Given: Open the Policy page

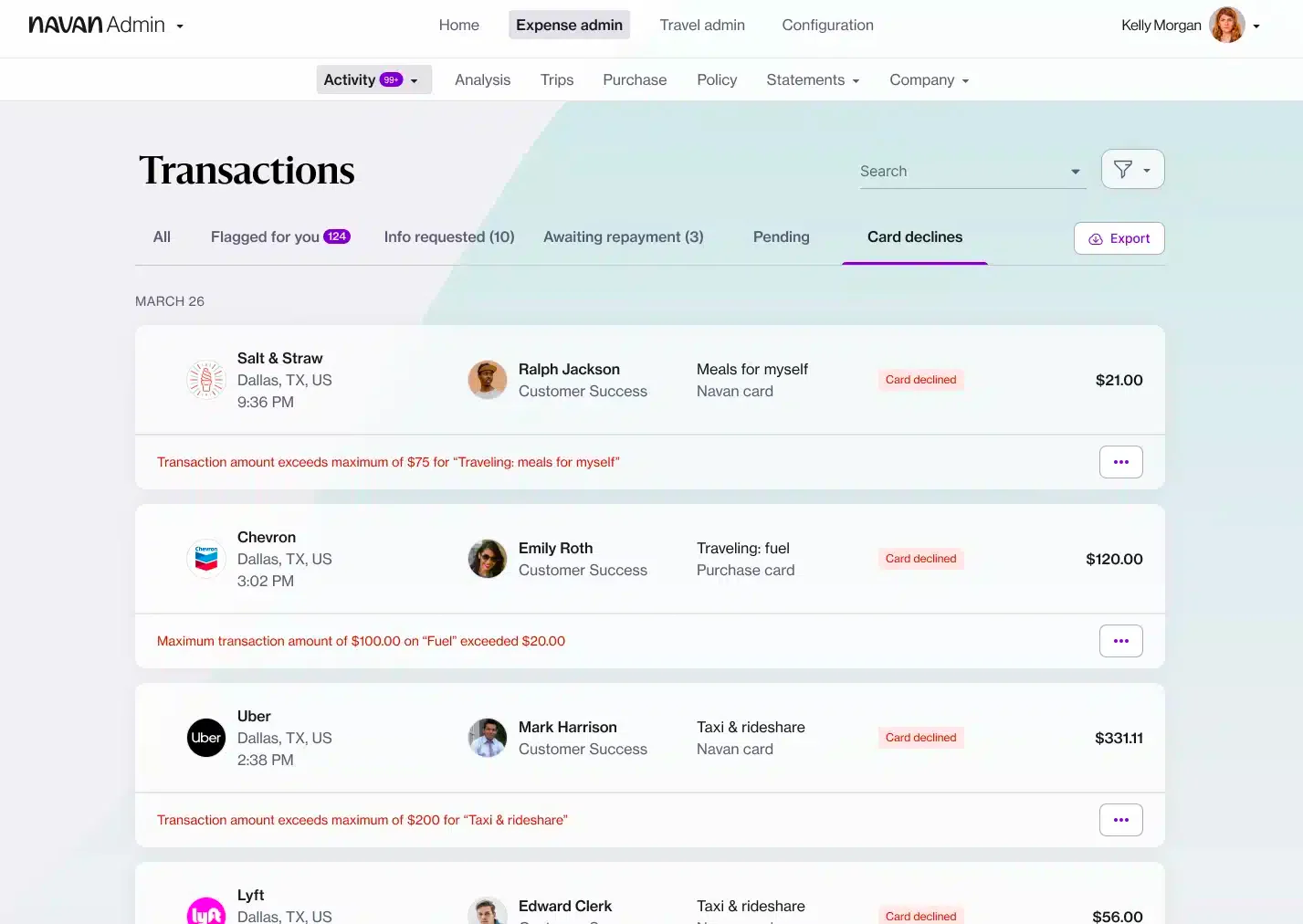Looking at the screenshot, I should pos(717,79).
